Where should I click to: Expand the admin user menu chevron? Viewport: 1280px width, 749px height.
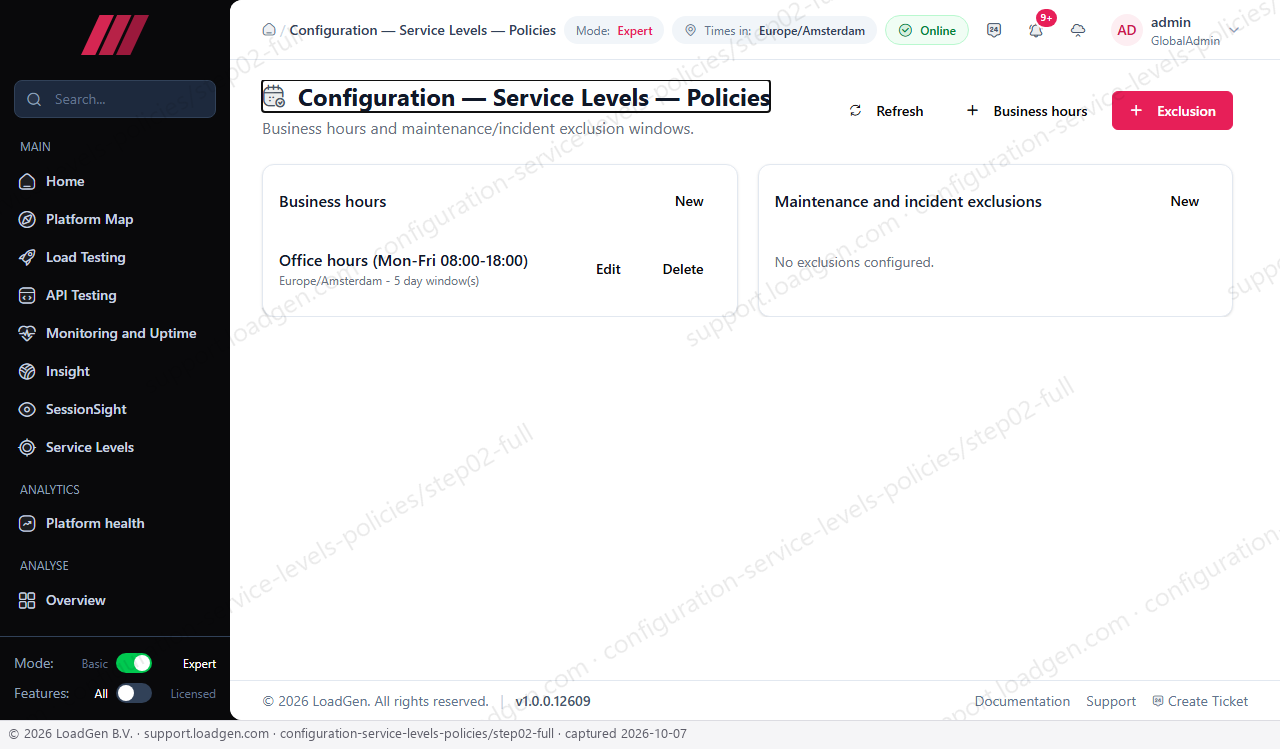(1234, 30)
